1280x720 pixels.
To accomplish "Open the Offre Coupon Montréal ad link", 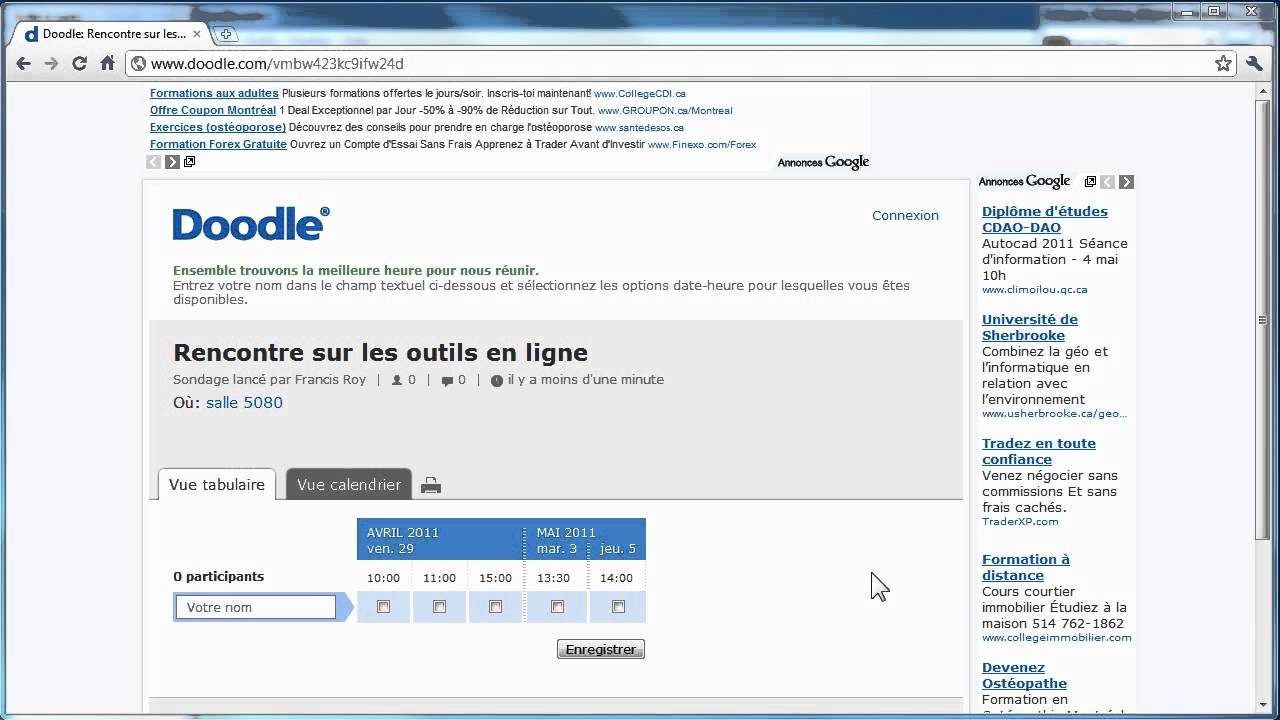I will click(213, 110).
